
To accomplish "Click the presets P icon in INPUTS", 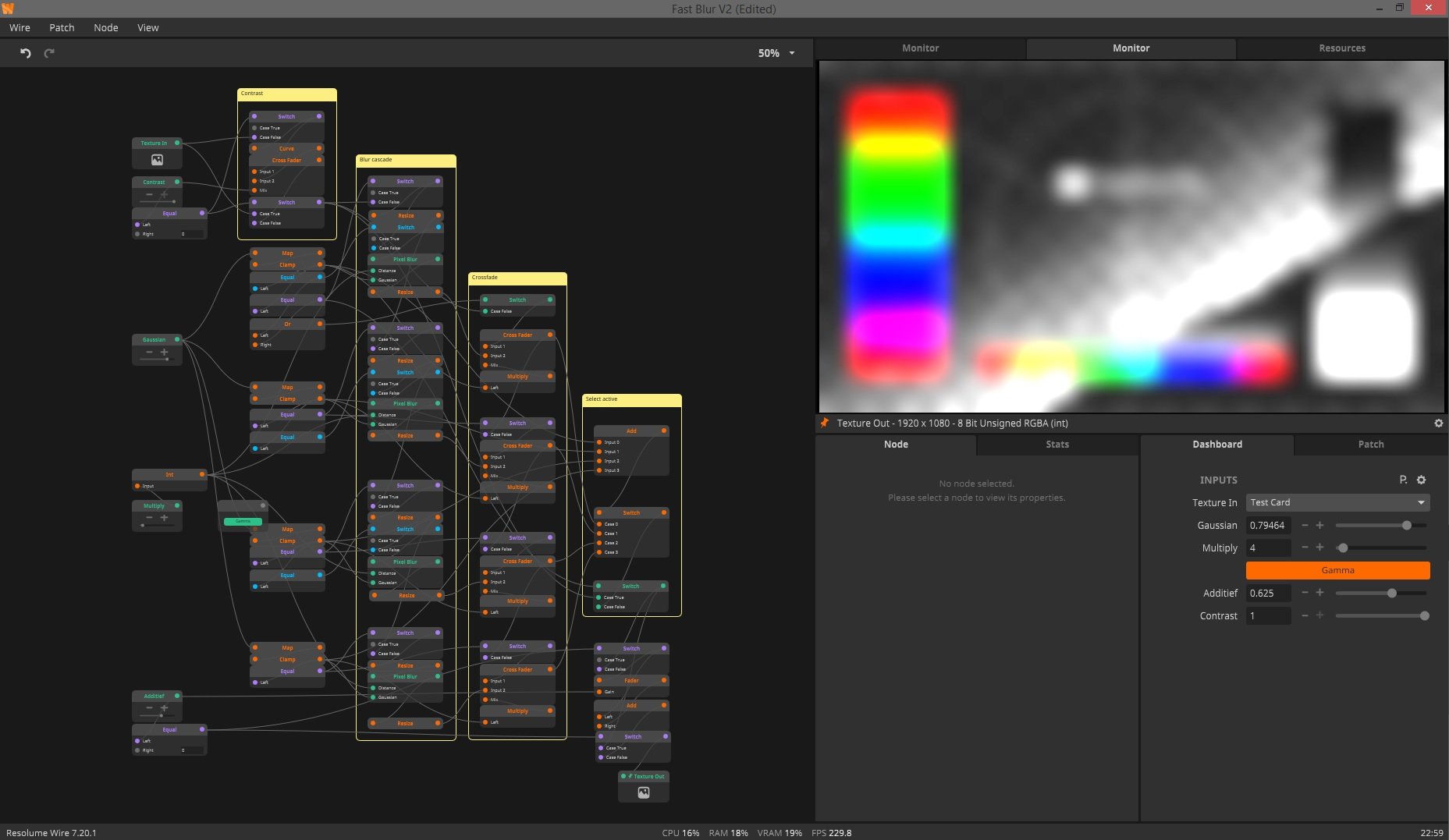I will 1403,480.
